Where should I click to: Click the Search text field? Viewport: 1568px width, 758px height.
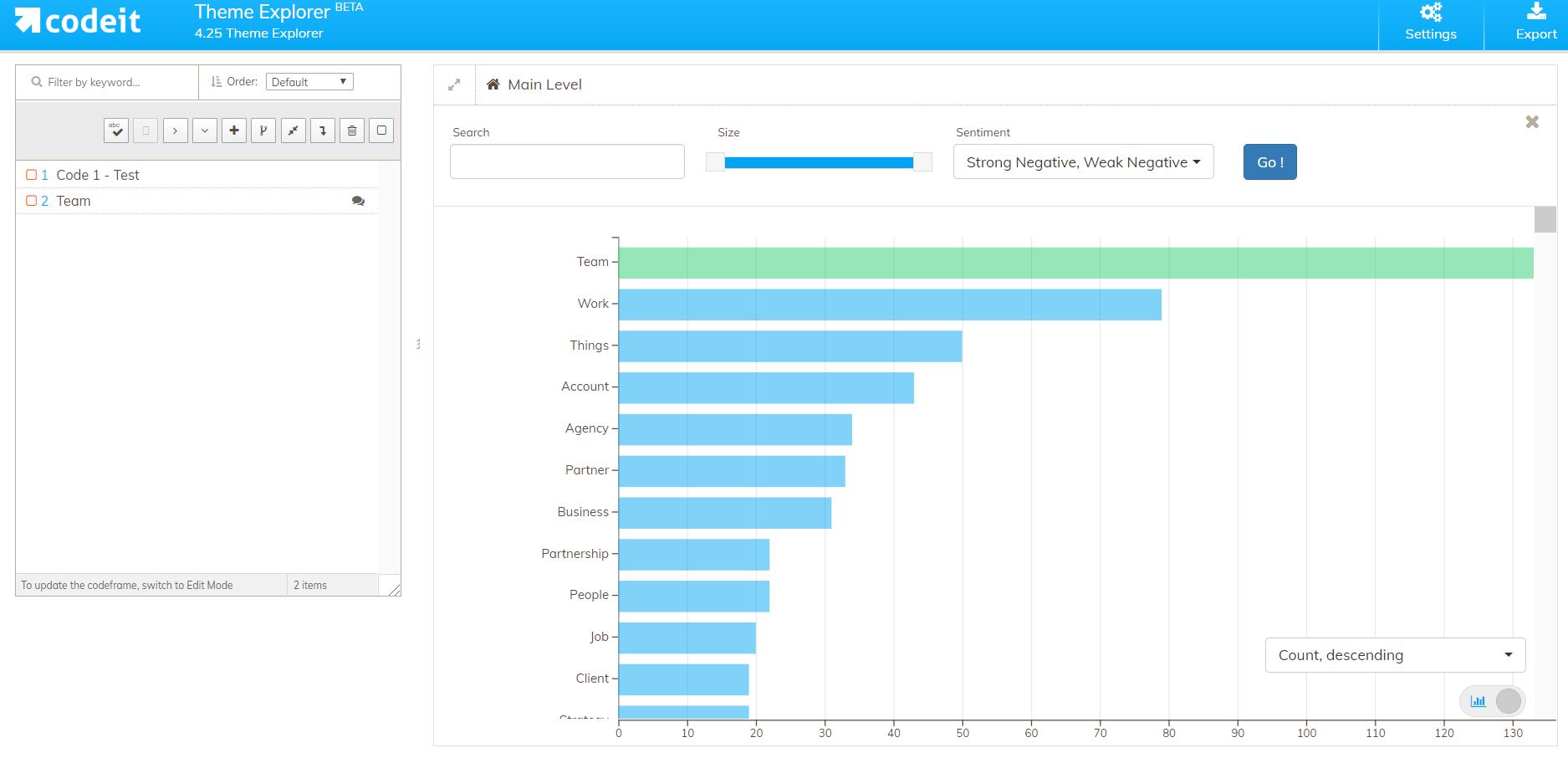[567, 161]
